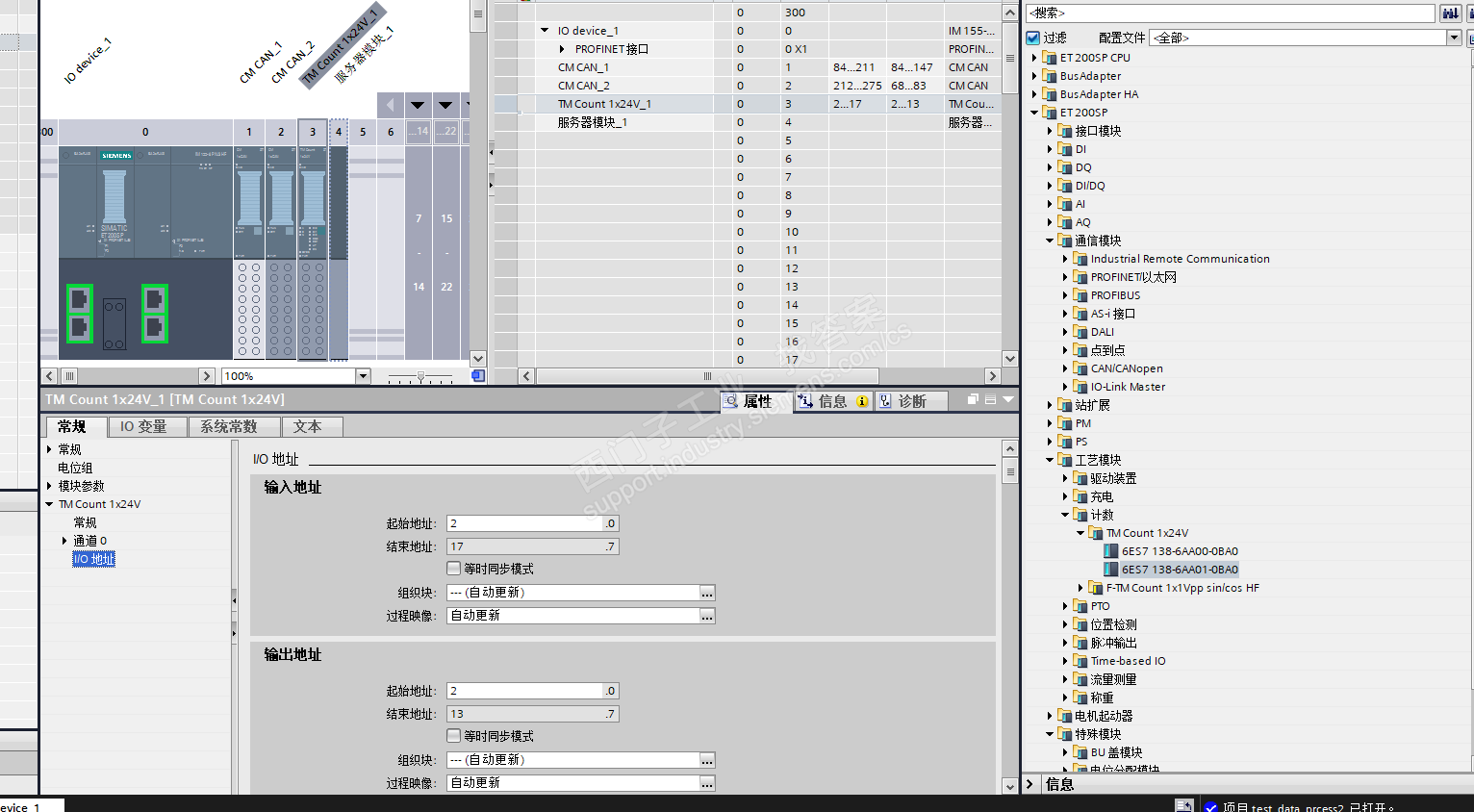Image resolution: width=1474 pixels, height=812 pixels.
Task: Open the 100% zoom level dropdown
Action: point(363,376)
